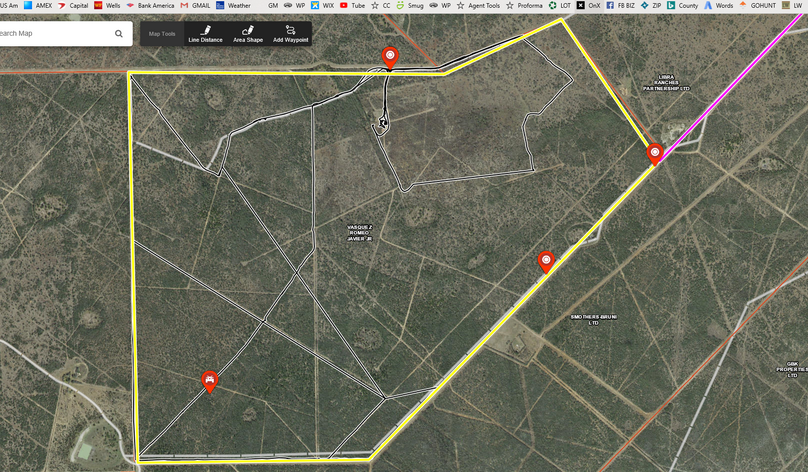
Task: Click the search magnifier icon
Action: 119,34
